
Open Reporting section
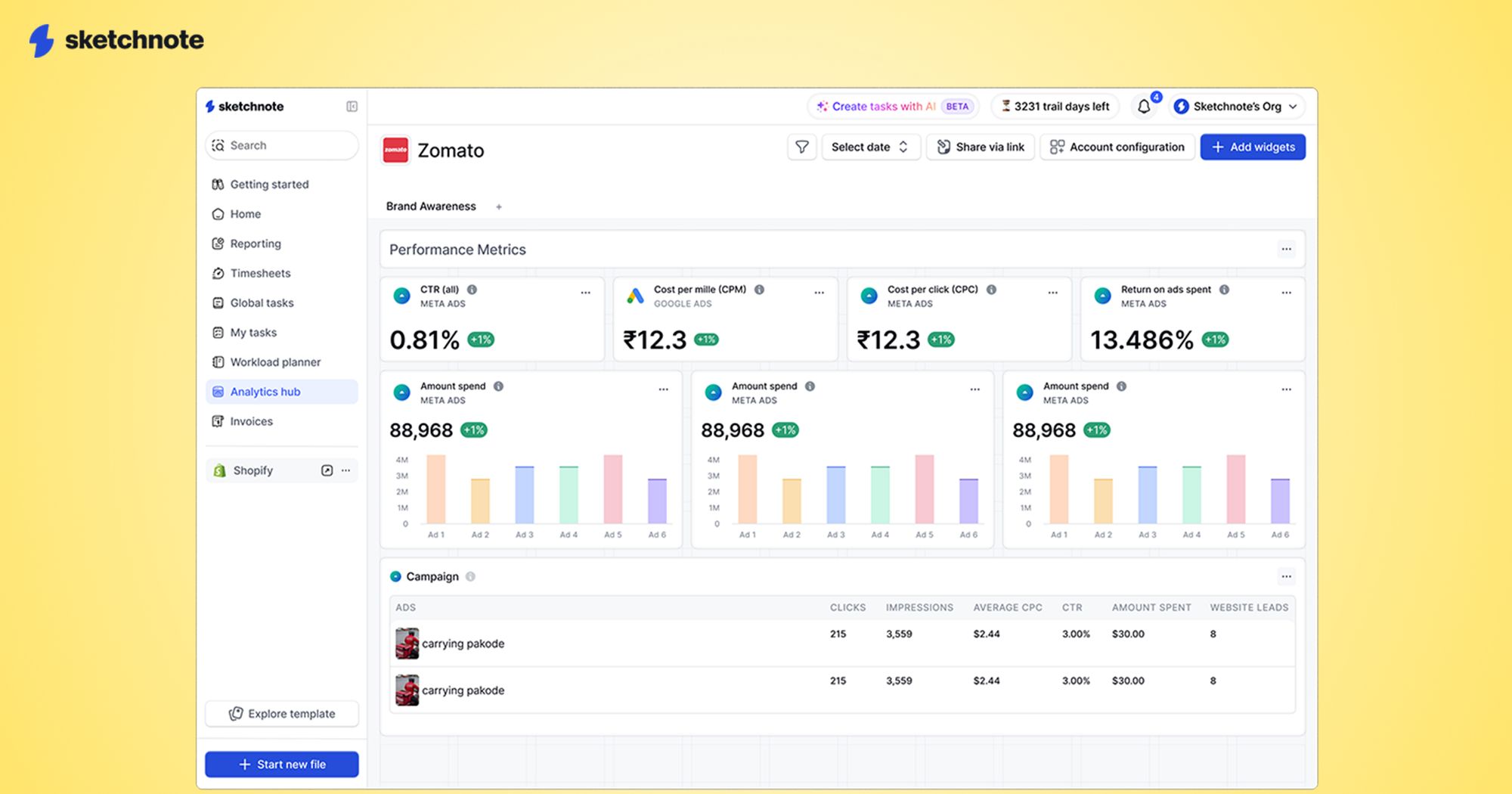point(281,243)
